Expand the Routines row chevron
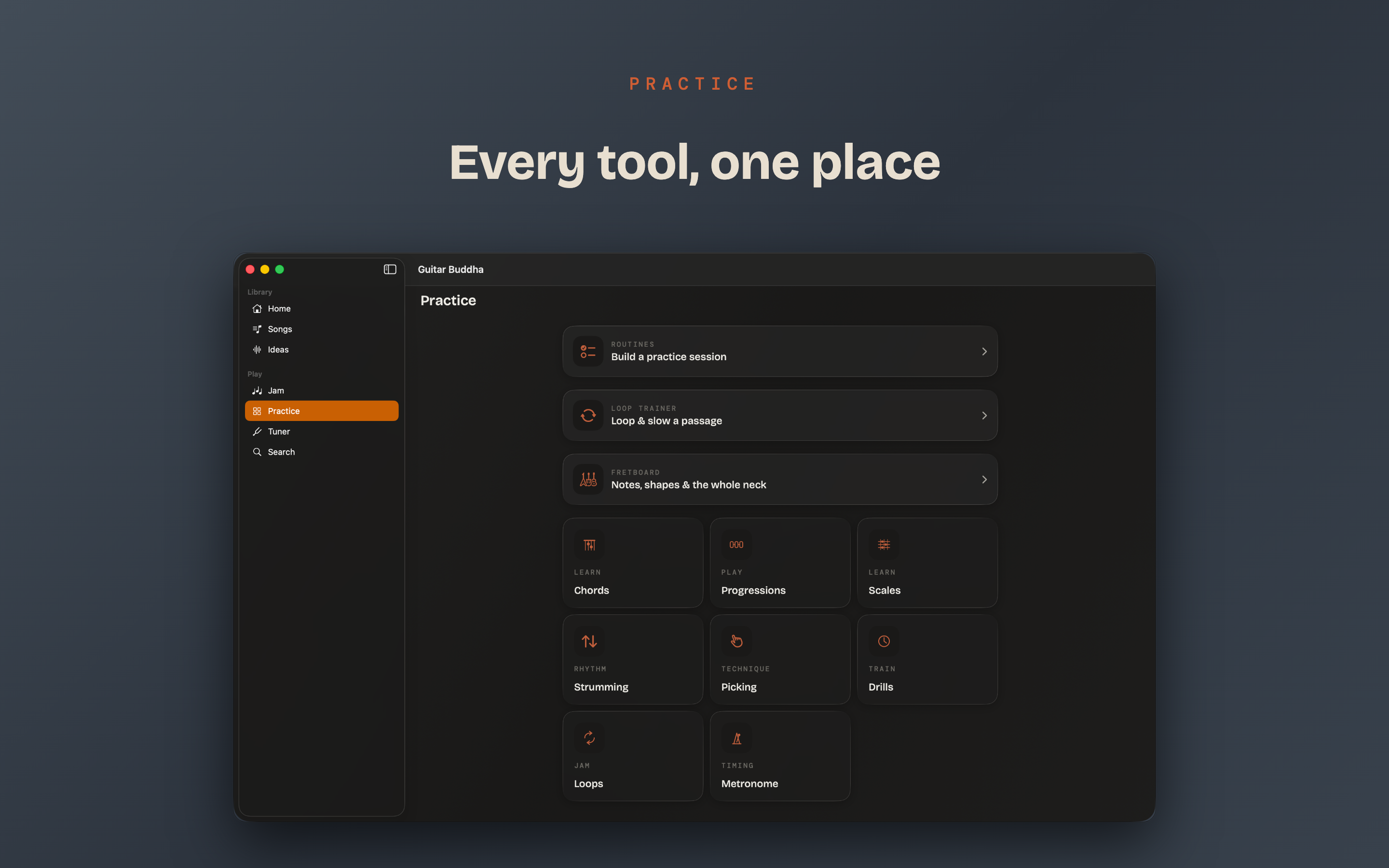The image size is (1389, 868). coord(984,352)
